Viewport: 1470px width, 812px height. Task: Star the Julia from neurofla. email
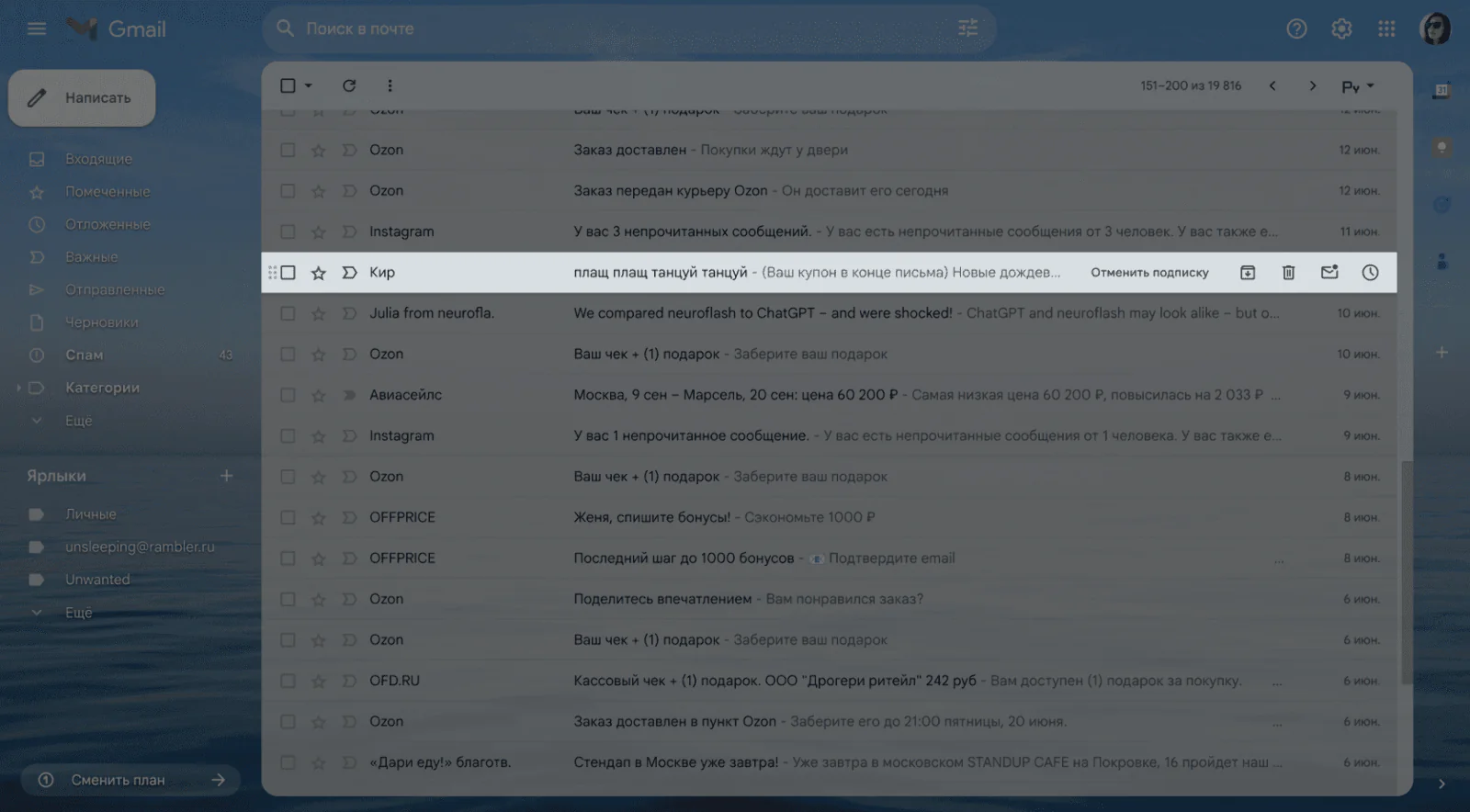point(318,313)
